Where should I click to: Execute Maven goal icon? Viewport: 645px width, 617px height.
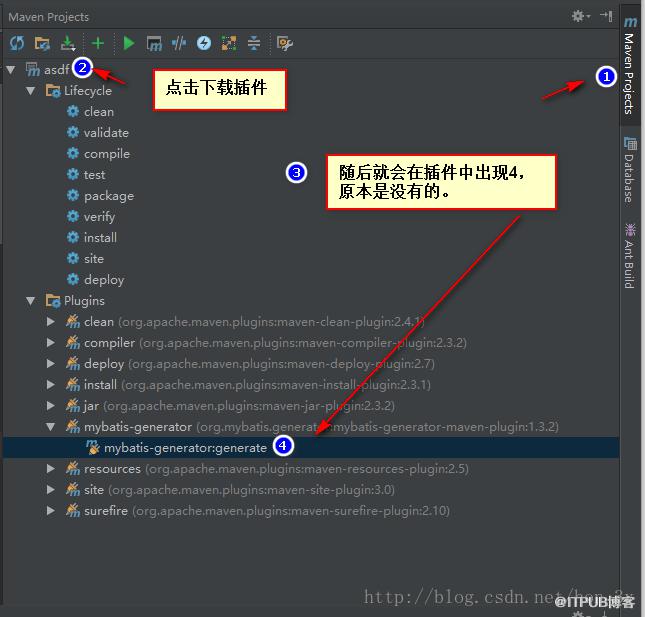coord(154,43)
